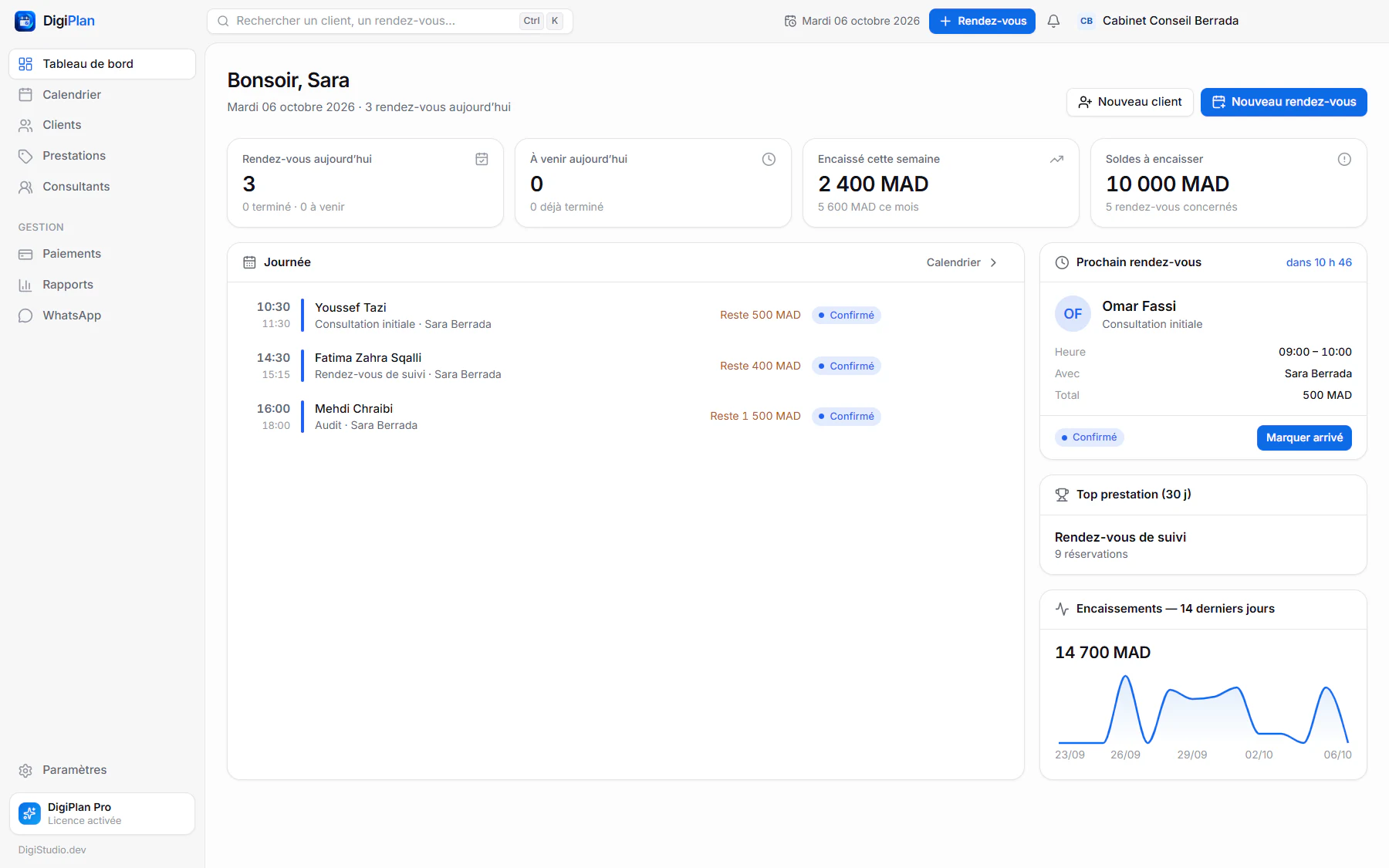Click the CB account avatar

pyautogui.click(x=1087, y=21)
